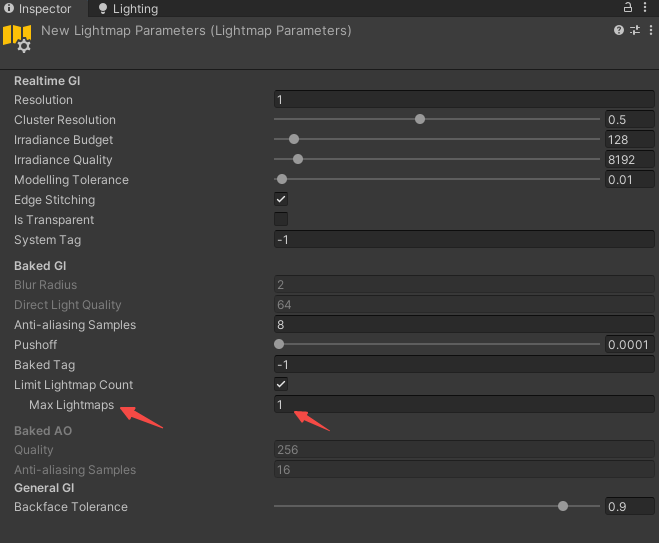Viewport: 659px width, 543px height.
Task: Click the Backface Tolerance value field 0.9
Action: coord(630,506)
